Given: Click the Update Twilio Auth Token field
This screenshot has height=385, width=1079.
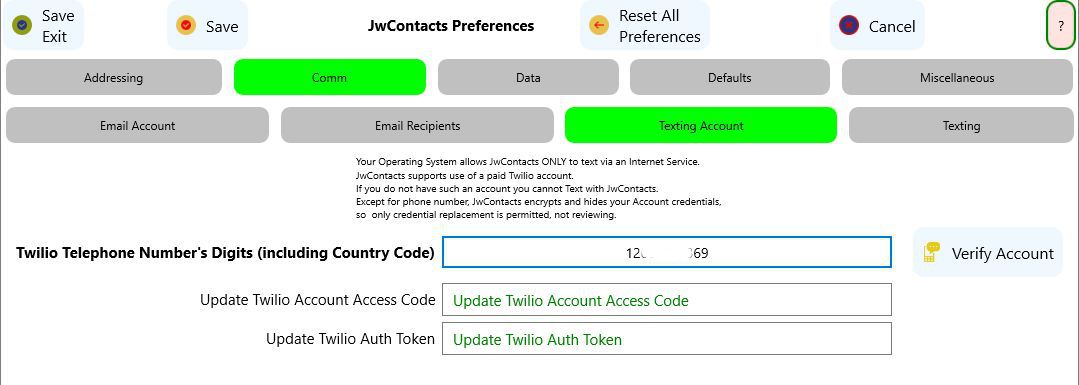Looking at the screenshot, I should pos(667,339).
